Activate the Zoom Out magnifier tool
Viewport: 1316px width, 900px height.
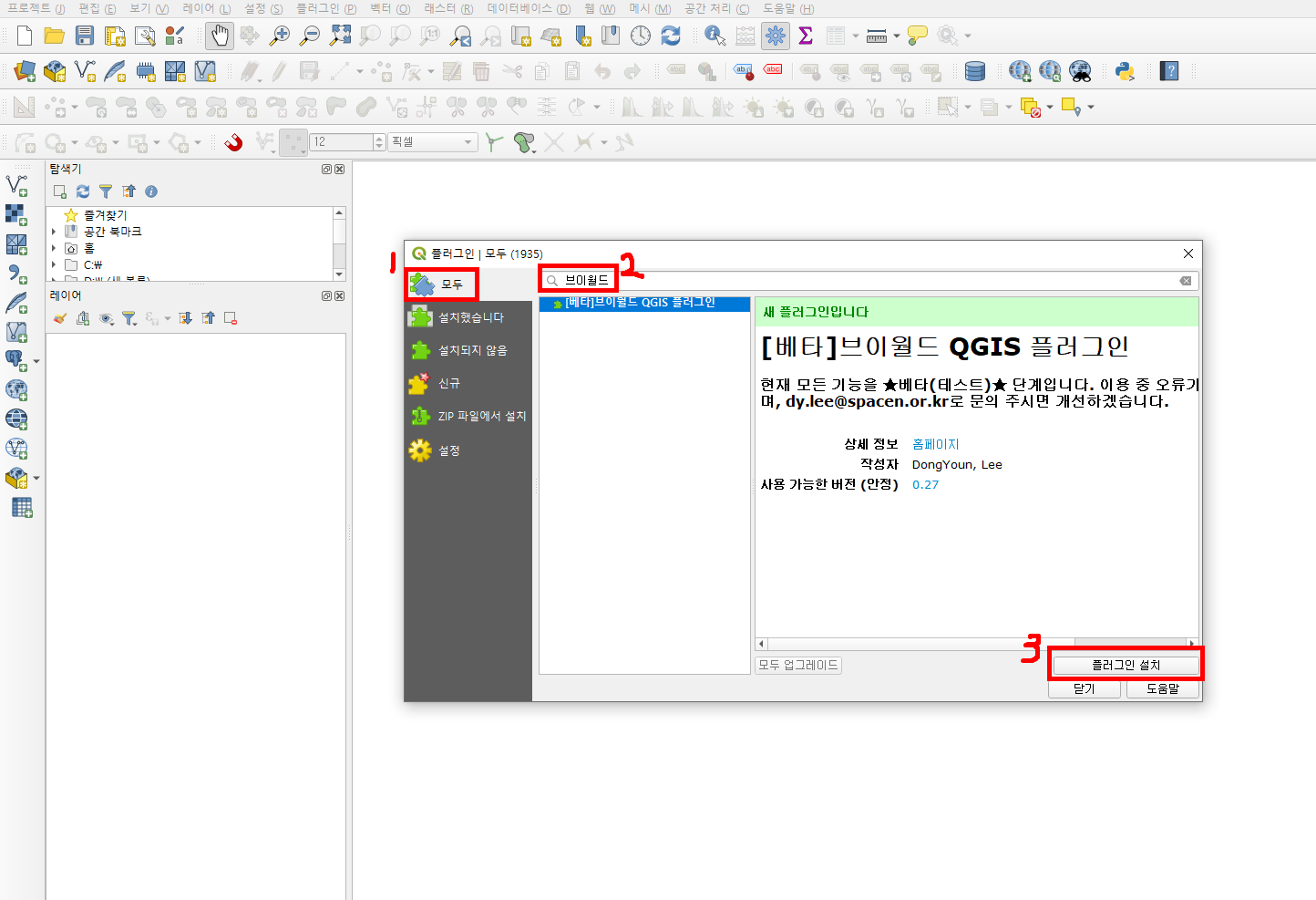[310, 36]
